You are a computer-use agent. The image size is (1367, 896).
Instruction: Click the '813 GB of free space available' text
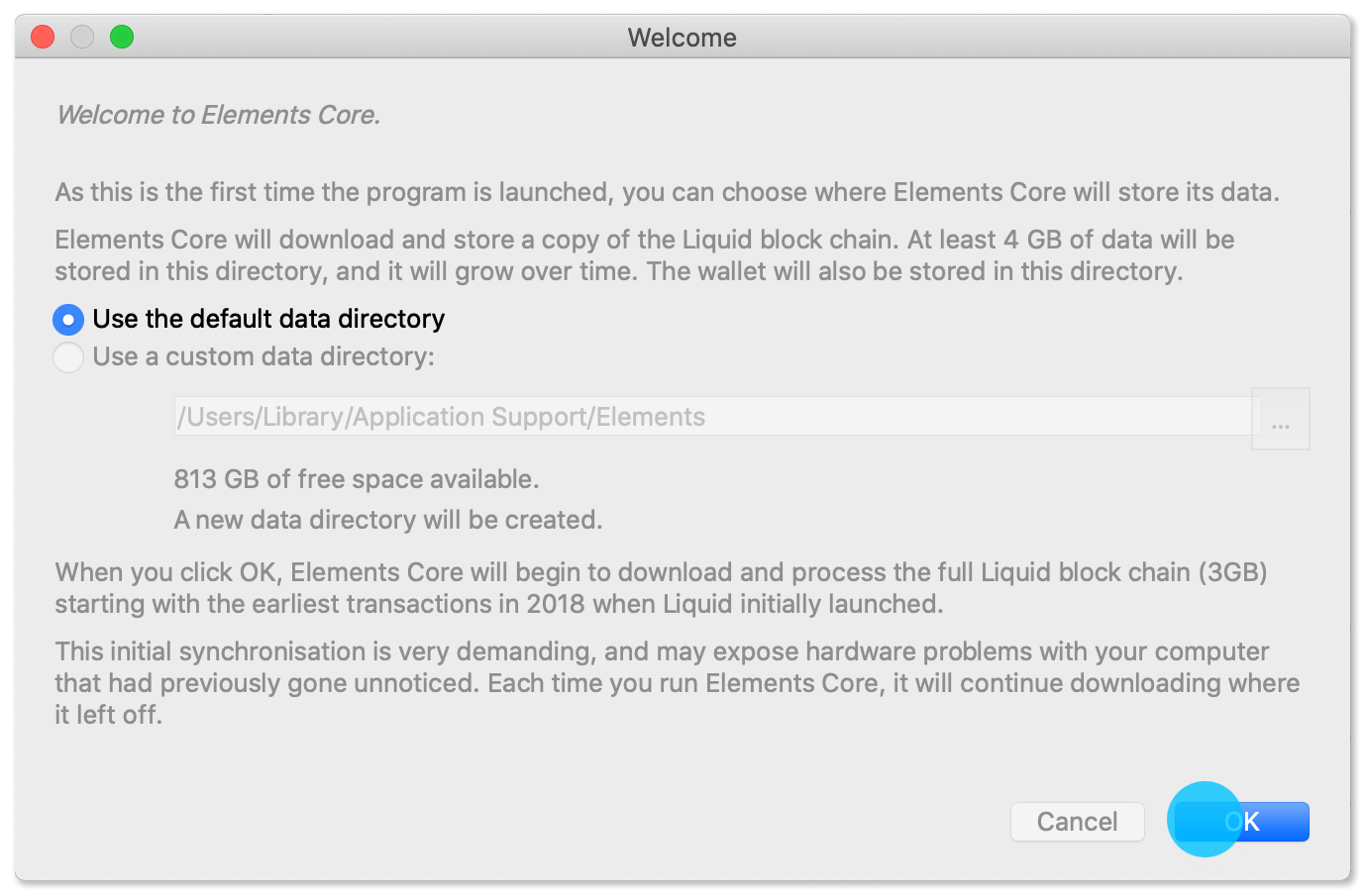point(357,479)
